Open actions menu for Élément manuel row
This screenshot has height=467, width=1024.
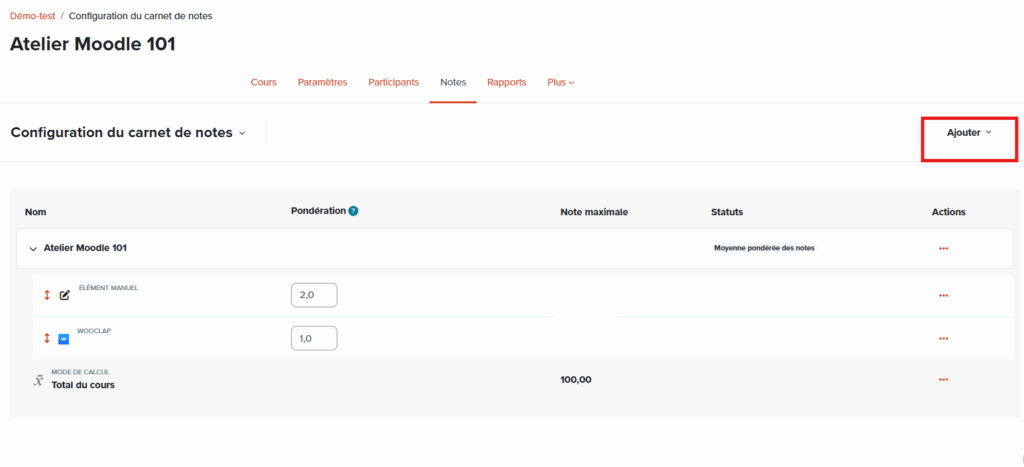coord(943,295)
